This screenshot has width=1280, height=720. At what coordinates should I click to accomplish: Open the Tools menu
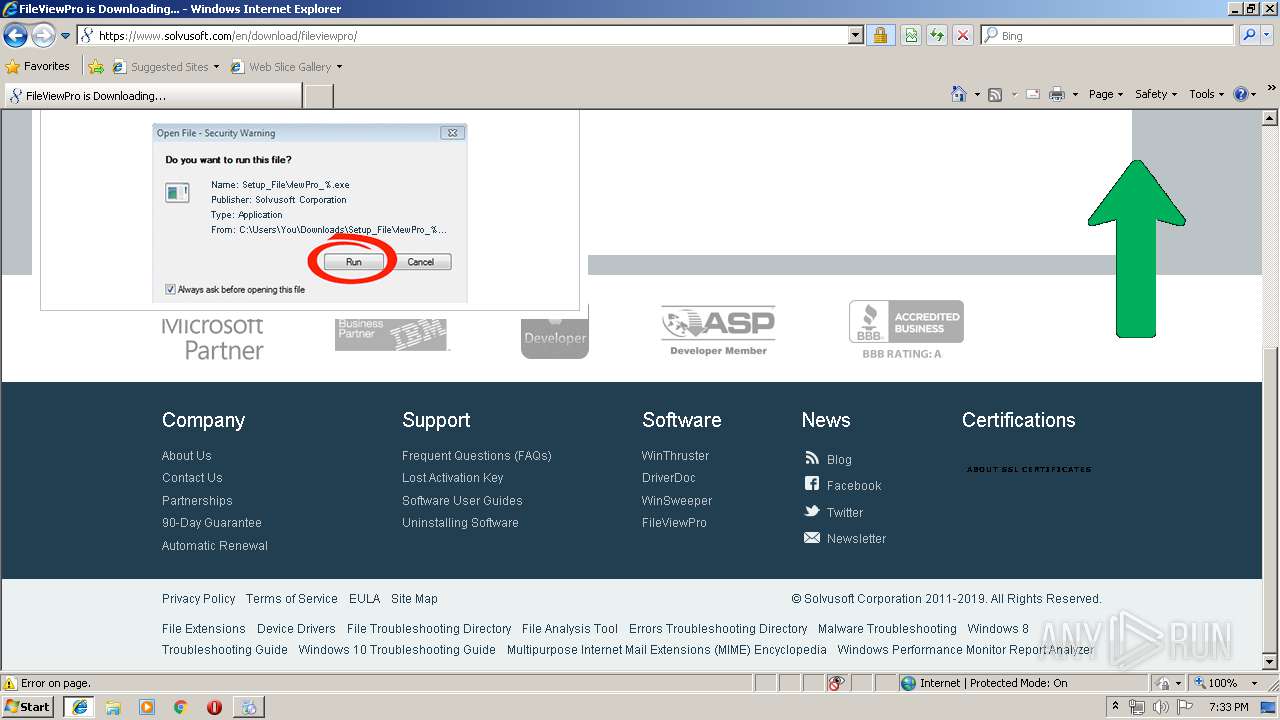click(x=1207, y=94)
